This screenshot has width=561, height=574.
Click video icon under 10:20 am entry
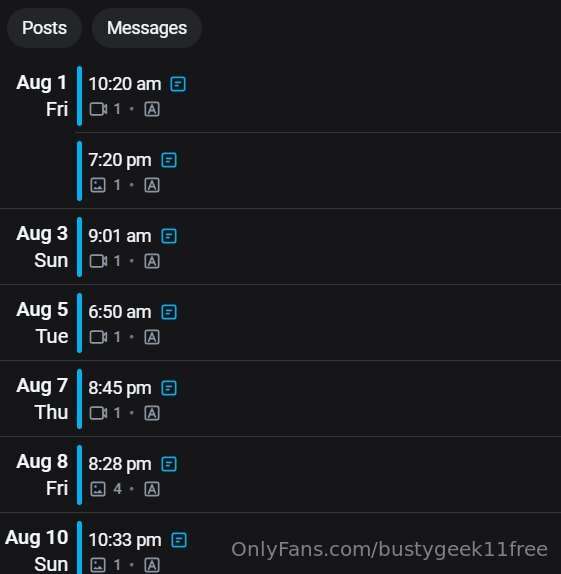tap(98, 109)
